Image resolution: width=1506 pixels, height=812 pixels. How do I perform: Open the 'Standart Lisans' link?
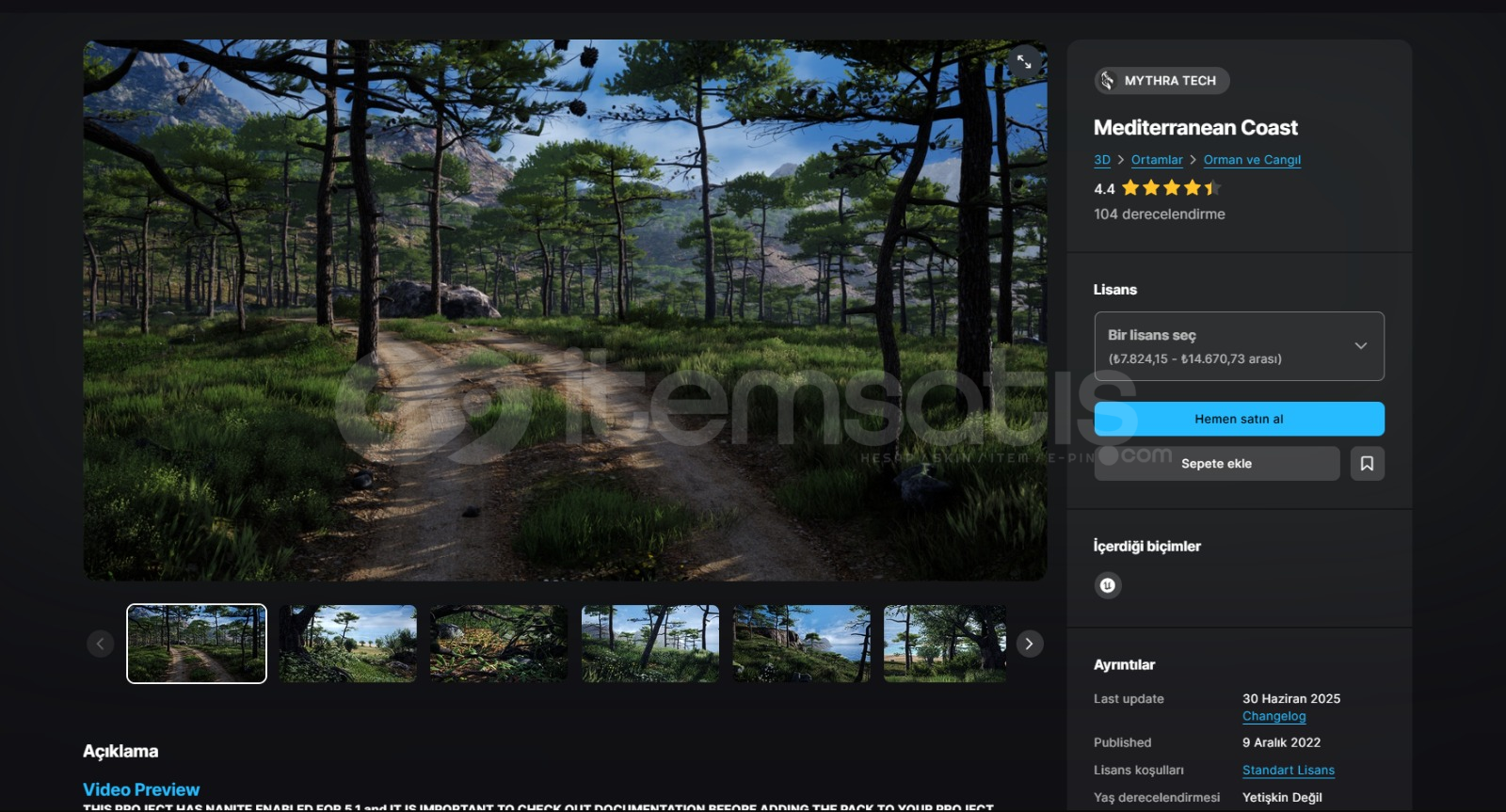[x=1289, y=770]
